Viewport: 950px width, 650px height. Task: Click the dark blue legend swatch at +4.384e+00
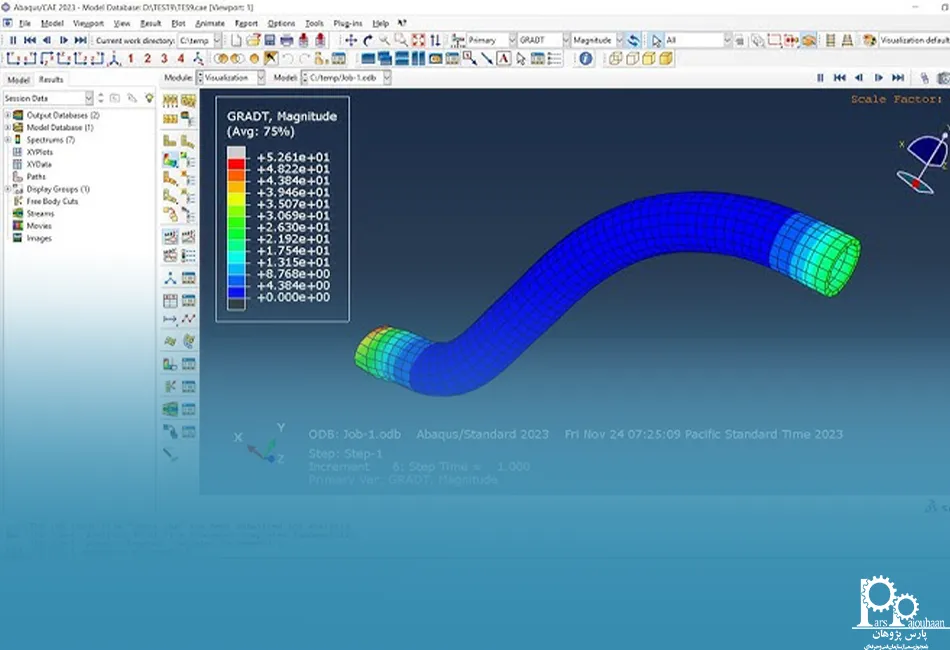point(236,292)
